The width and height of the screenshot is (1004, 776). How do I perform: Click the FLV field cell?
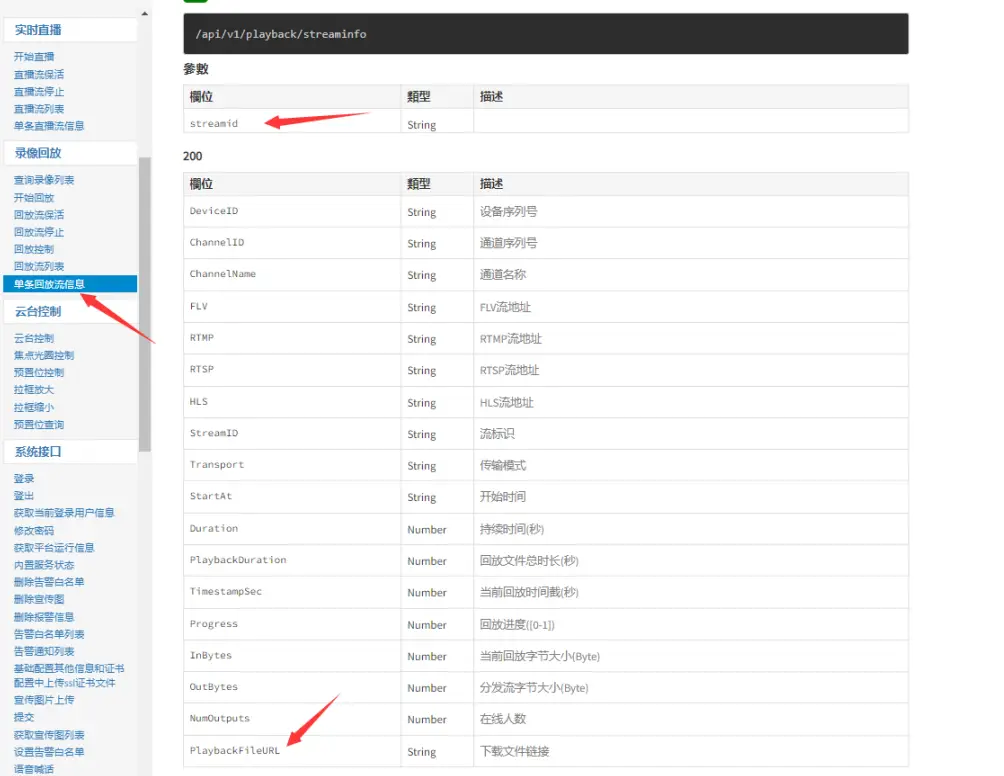(x=292, y=307)
